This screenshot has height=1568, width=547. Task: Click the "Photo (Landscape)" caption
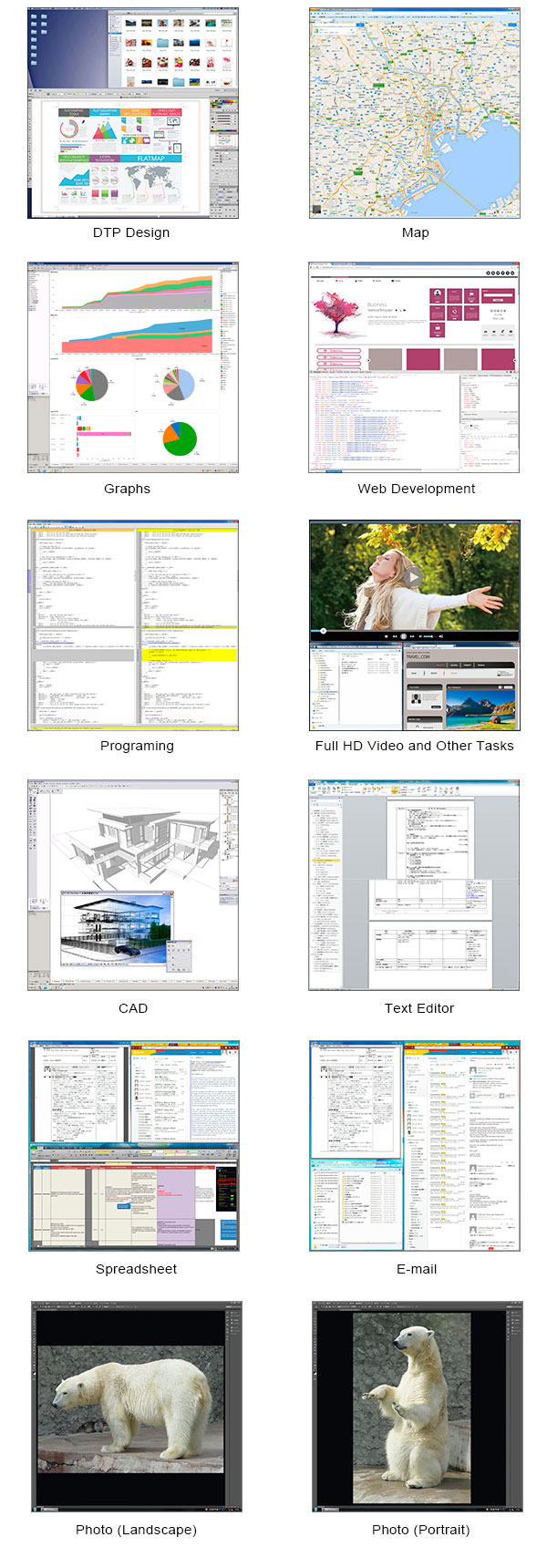coord(136,1530)
